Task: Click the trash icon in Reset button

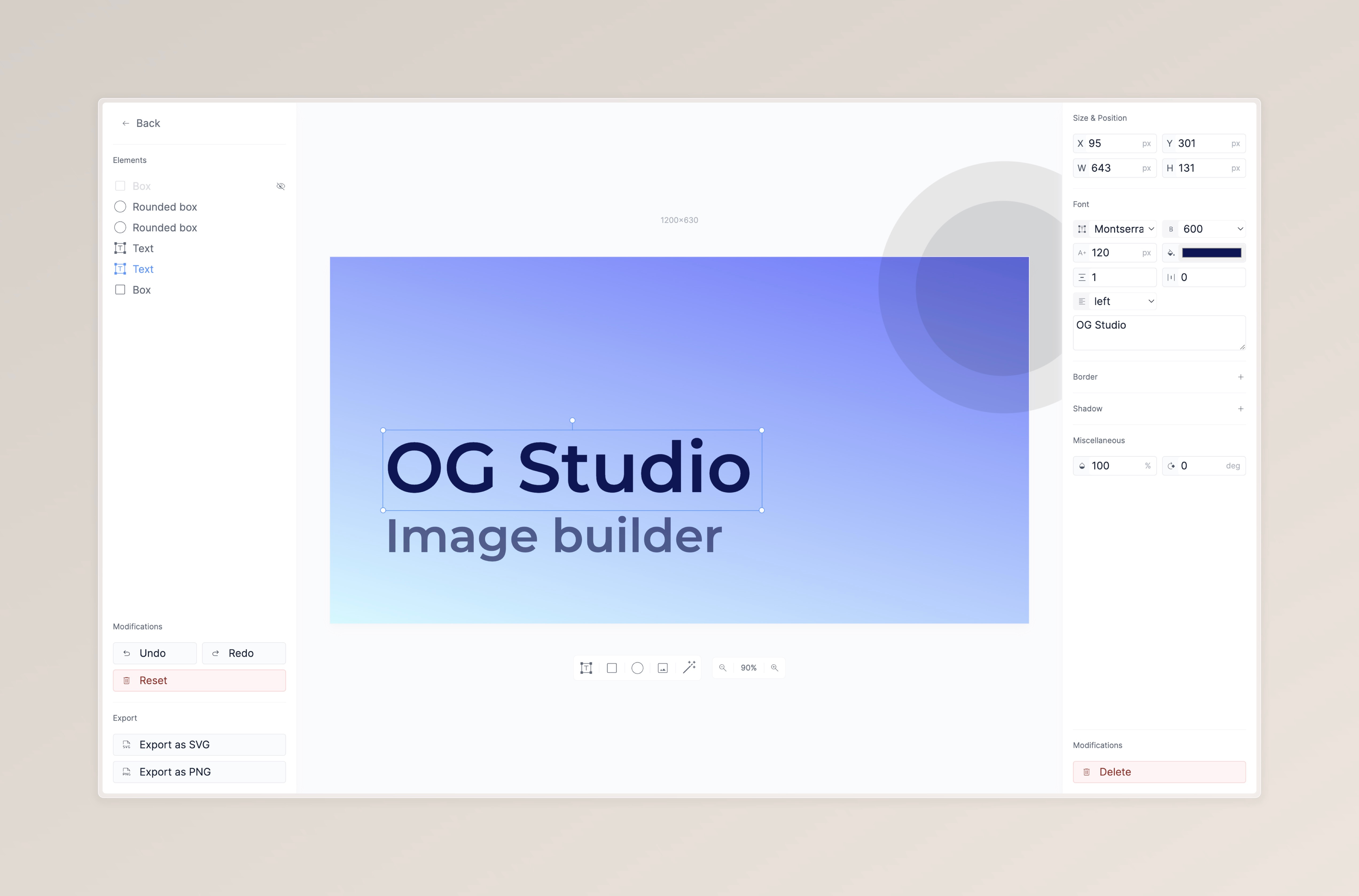Action: point(127,681)
